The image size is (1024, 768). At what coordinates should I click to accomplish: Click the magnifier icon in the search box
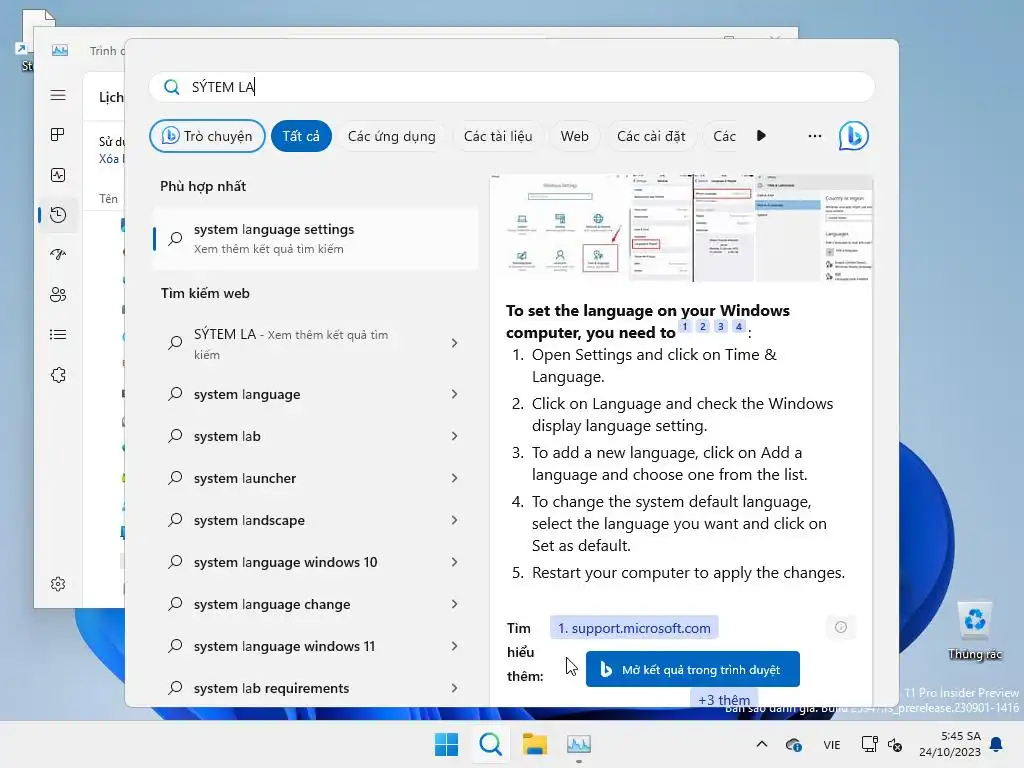click(x=172, y=87)
